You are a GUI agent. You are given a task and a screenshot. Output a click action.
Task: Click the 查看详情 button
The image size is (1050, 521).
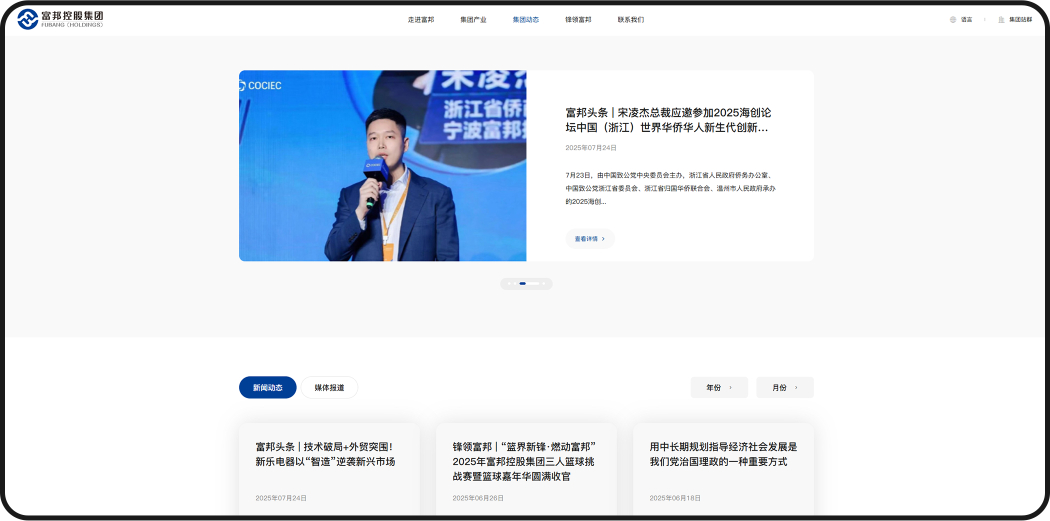pyautogui.click(x=590, y=238)
